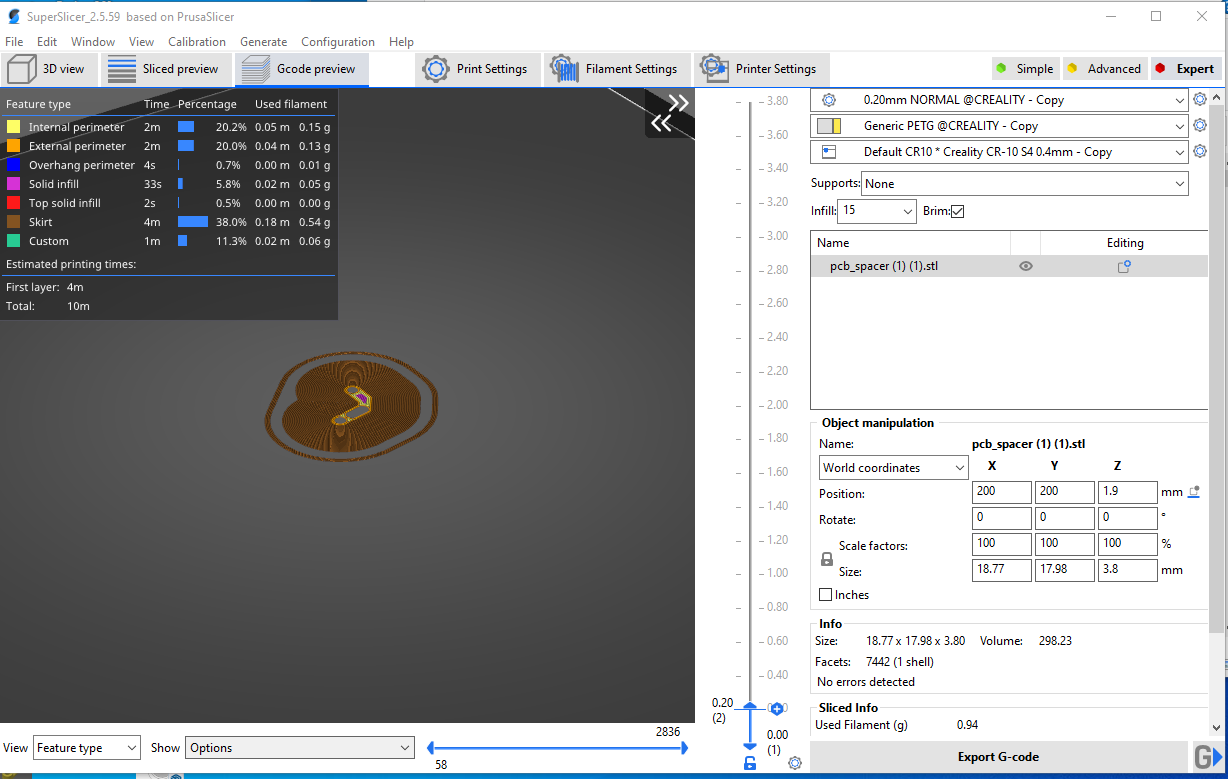Hide pcb_spacer using its eye icon
Screen dimensions: 1228x779
[x=1025, y=265]
